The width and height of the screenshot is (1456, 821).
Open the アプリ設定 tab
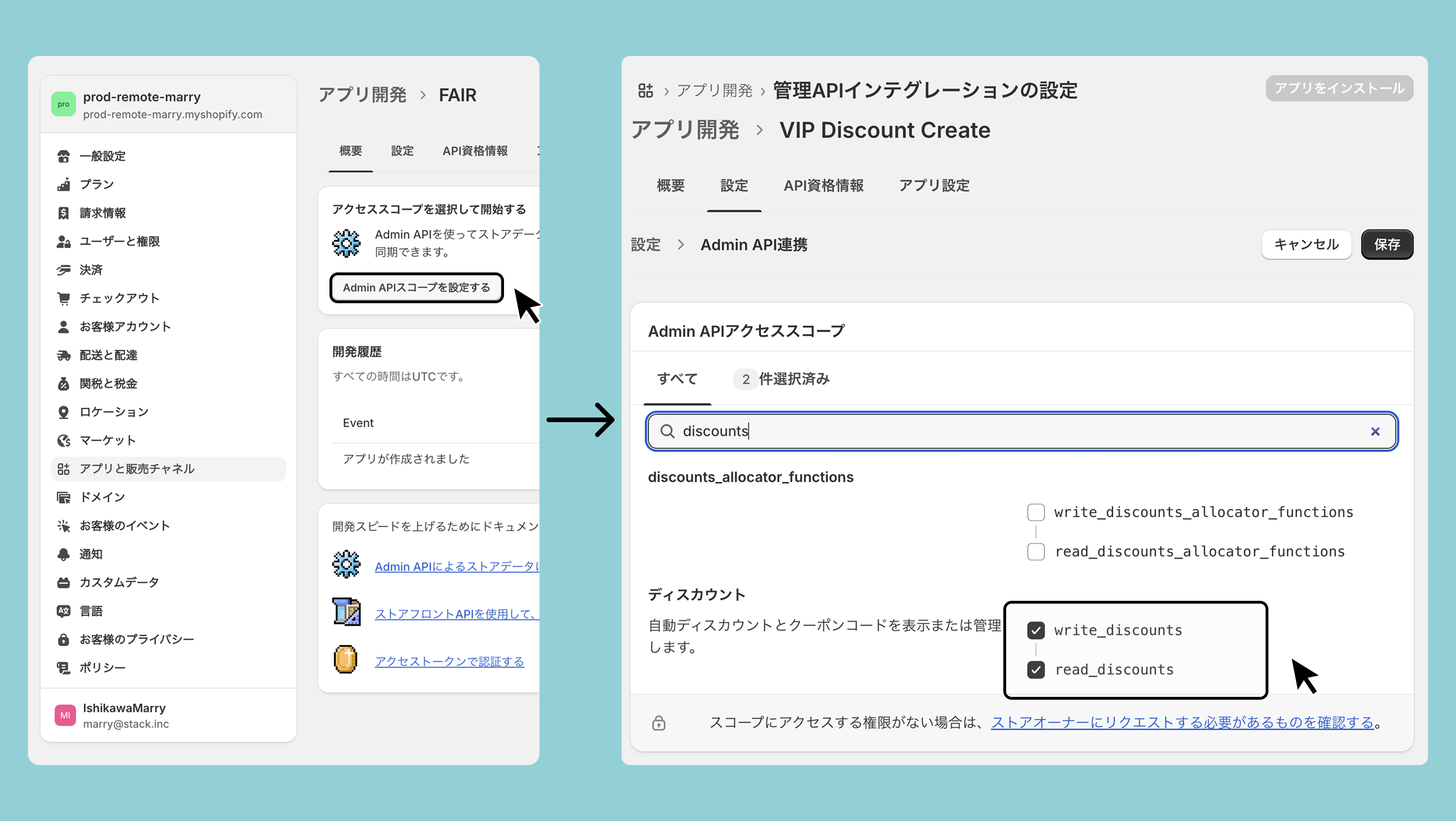[934, 186]
